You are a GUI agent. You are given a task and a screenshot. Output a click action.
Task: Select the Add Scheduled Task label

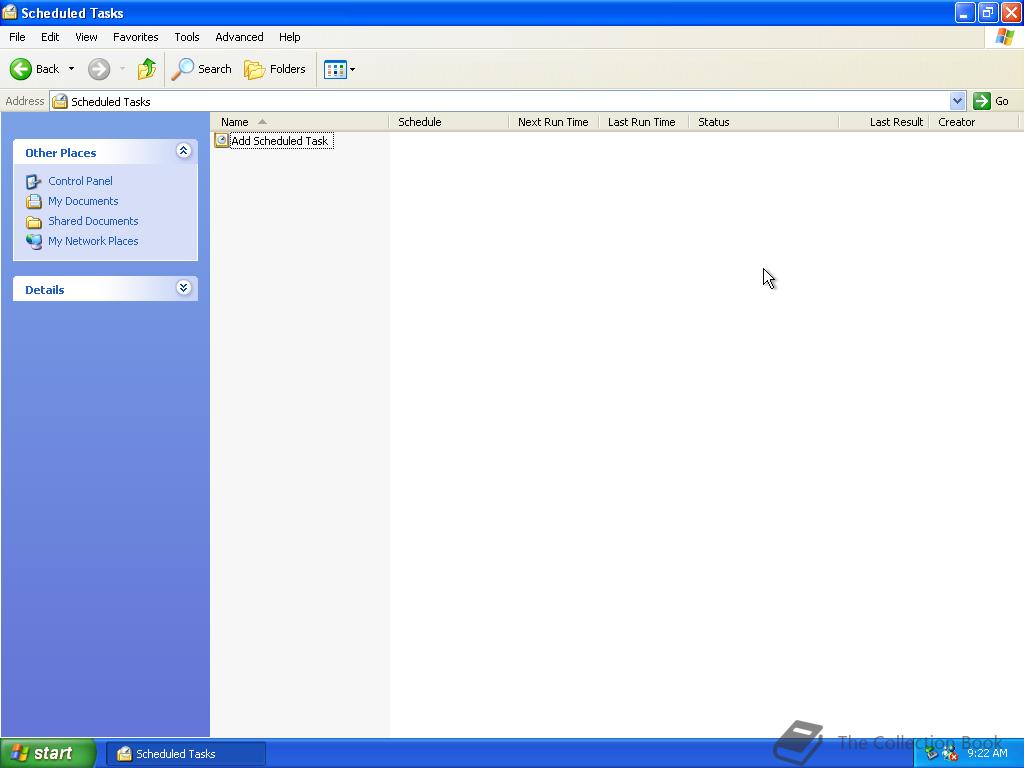[x=280, y=141]
